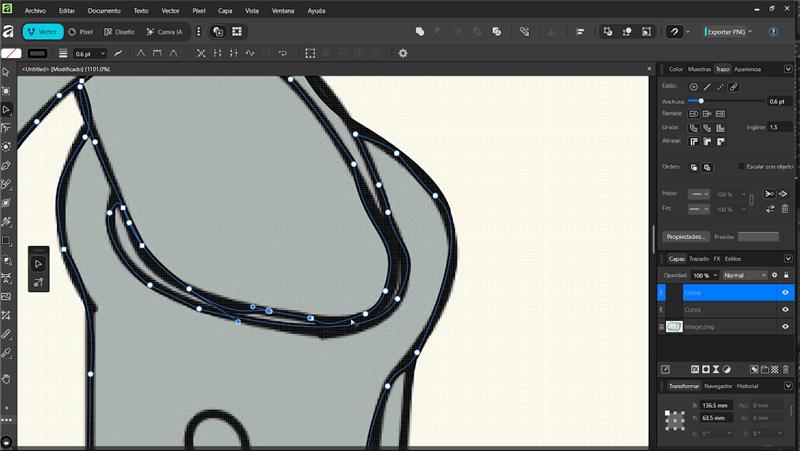800x451 pixels.
Task: Open the Opacidad 100 % dropdown
Action: click(x=715, y=275)
